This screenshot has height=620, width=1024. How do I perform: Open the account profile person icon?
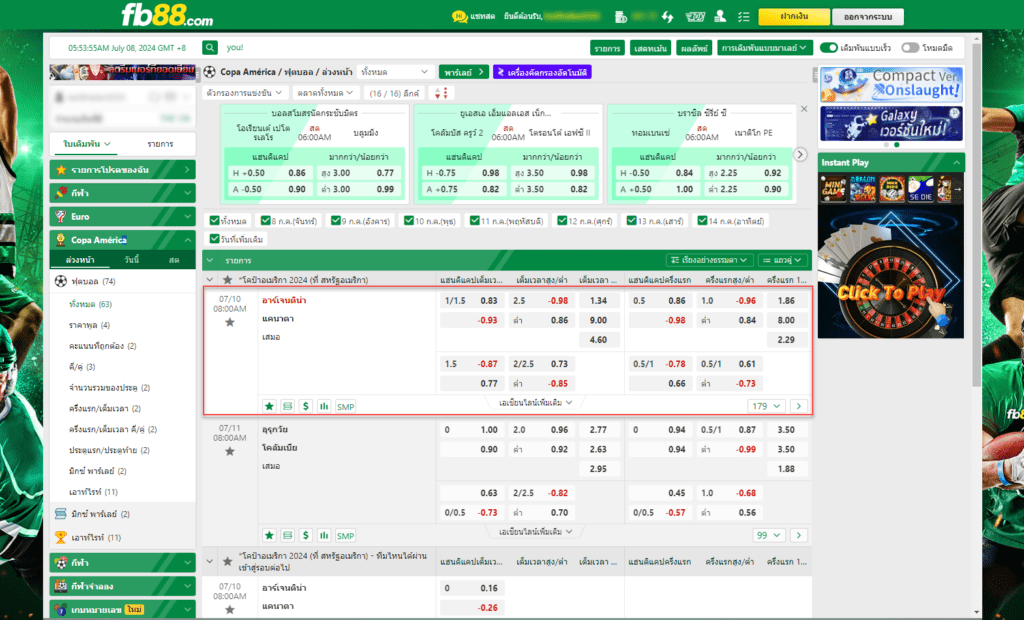720,16
